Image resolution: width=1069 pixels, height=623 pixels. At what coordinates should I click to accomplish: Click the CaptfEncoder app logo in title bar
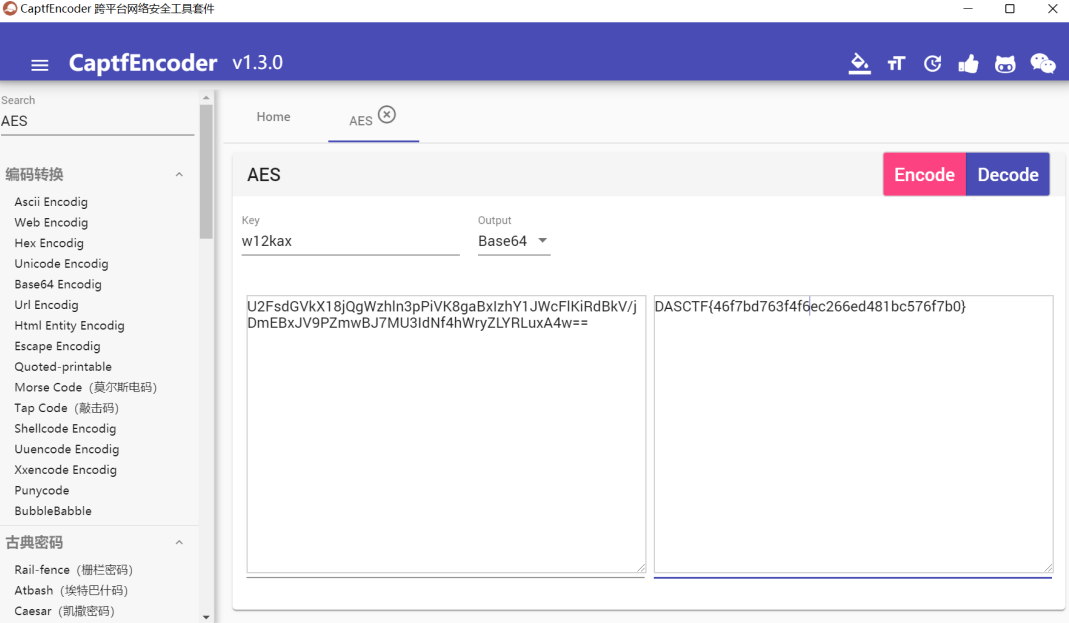pos(10,9)
